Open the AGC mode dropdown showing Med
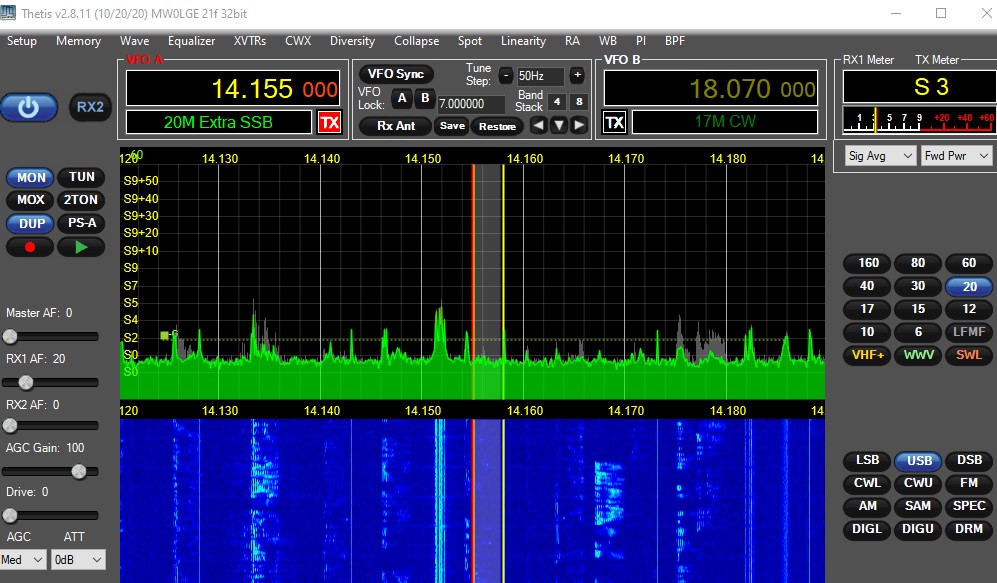Image resolution: width=997 pixels, height=583 pixels. pyautogui.click(x=23, y=559)
